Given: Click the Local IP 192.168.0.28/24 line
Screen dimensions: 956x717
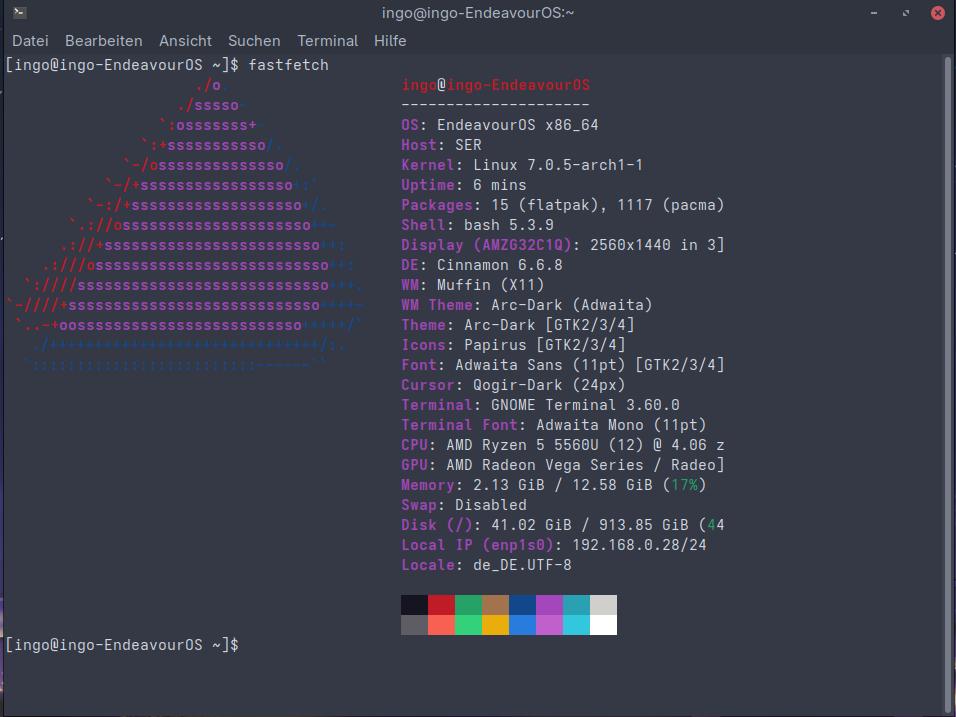Looking at the screenshot, I should coord(554,545).
